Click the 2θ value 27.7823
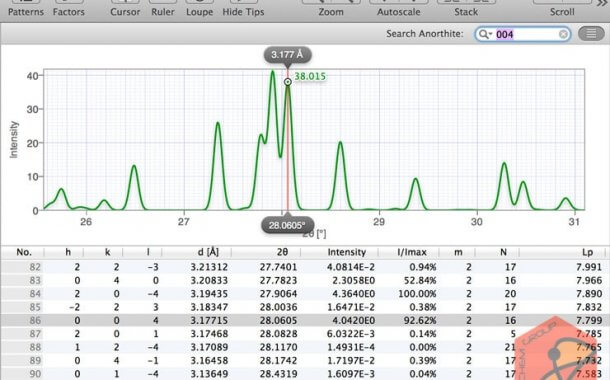This screenshot has width=610, height=380. [x=278, y=280]
